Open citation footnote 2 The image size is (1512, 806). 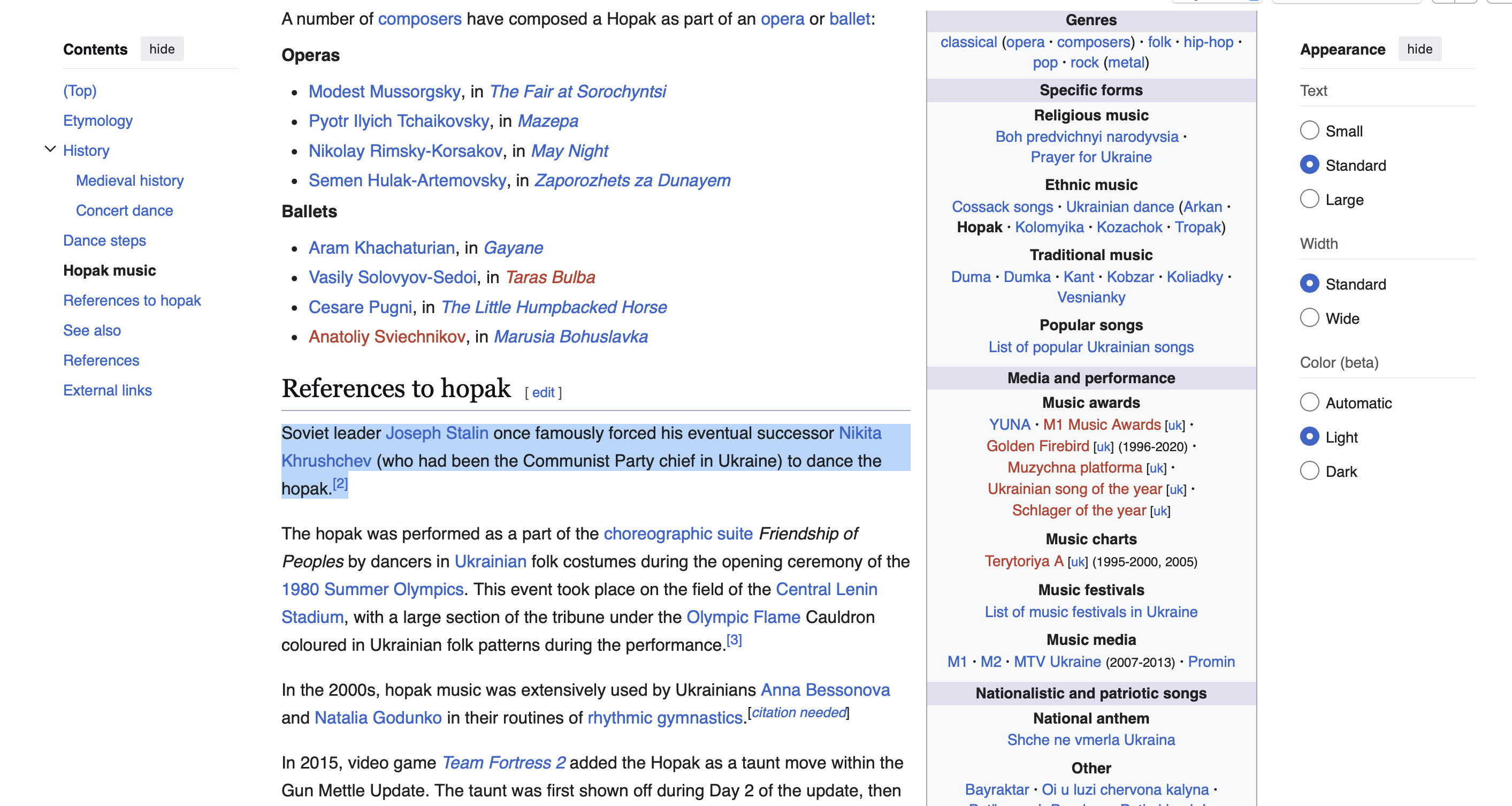click(x=340, y=484)
